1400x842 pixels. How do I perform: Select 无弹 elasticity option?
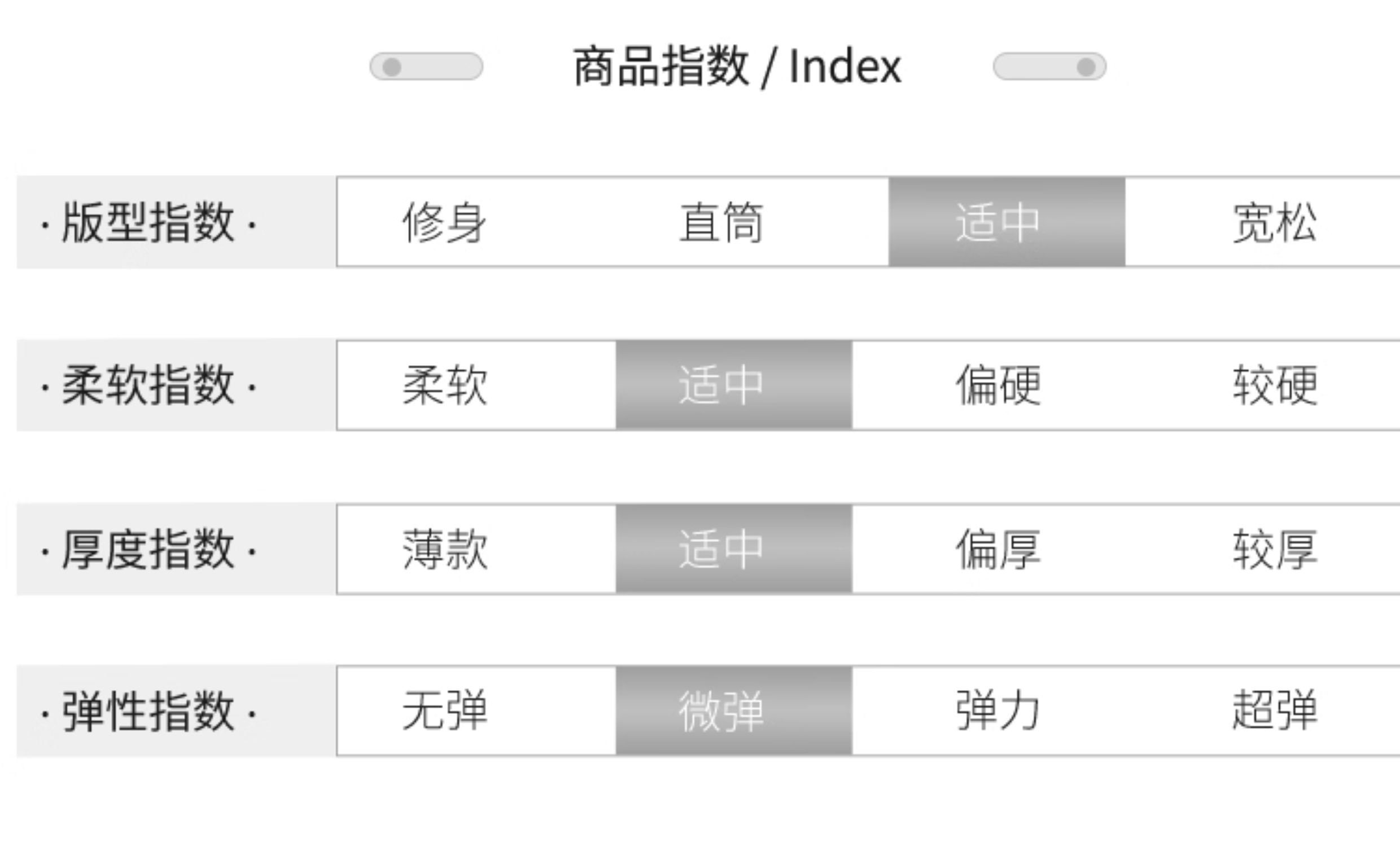tap(444, 711)
